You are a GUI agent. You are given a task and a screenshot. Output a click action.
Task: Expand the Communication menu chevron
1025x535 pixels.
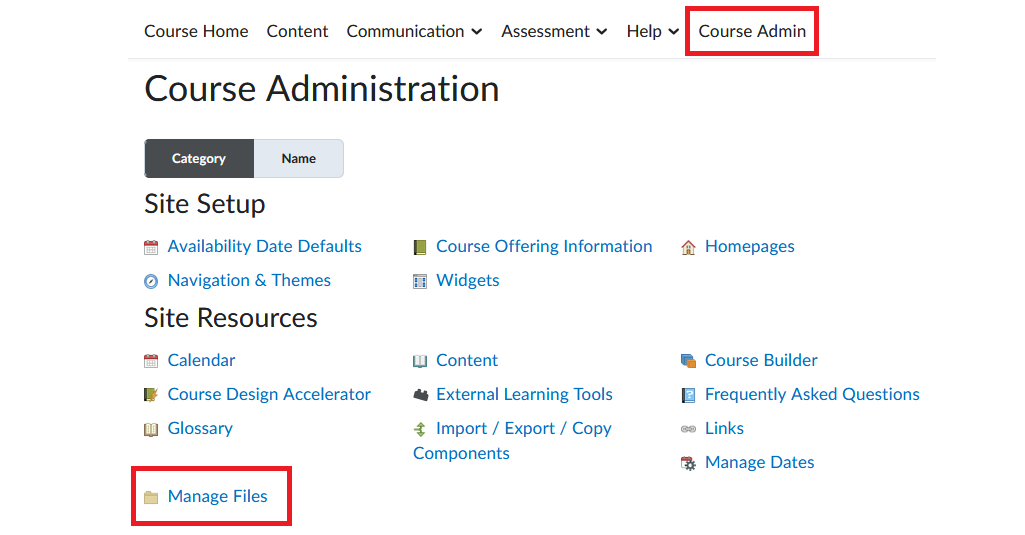477,31
